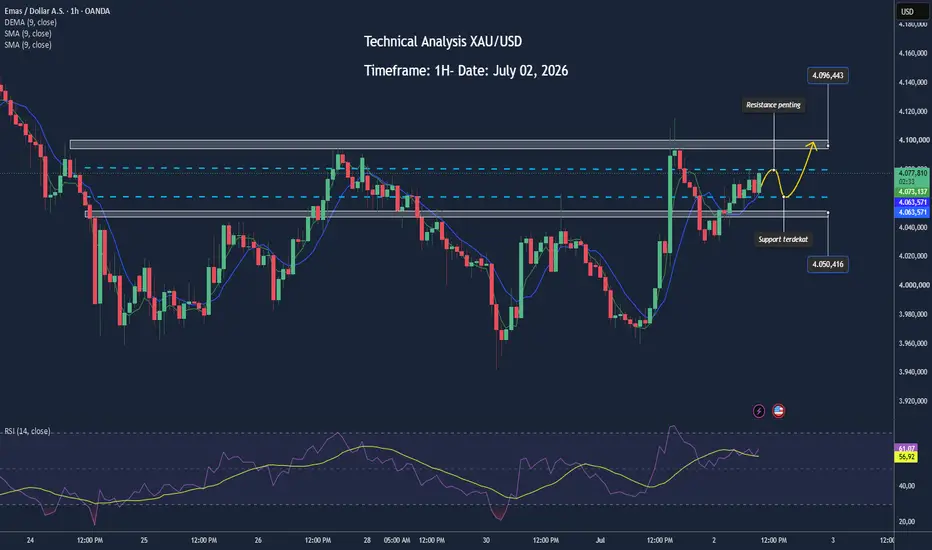Select the SMA (9, close) legend directly under DEMA
932x550 pixels.
(28, 33)
